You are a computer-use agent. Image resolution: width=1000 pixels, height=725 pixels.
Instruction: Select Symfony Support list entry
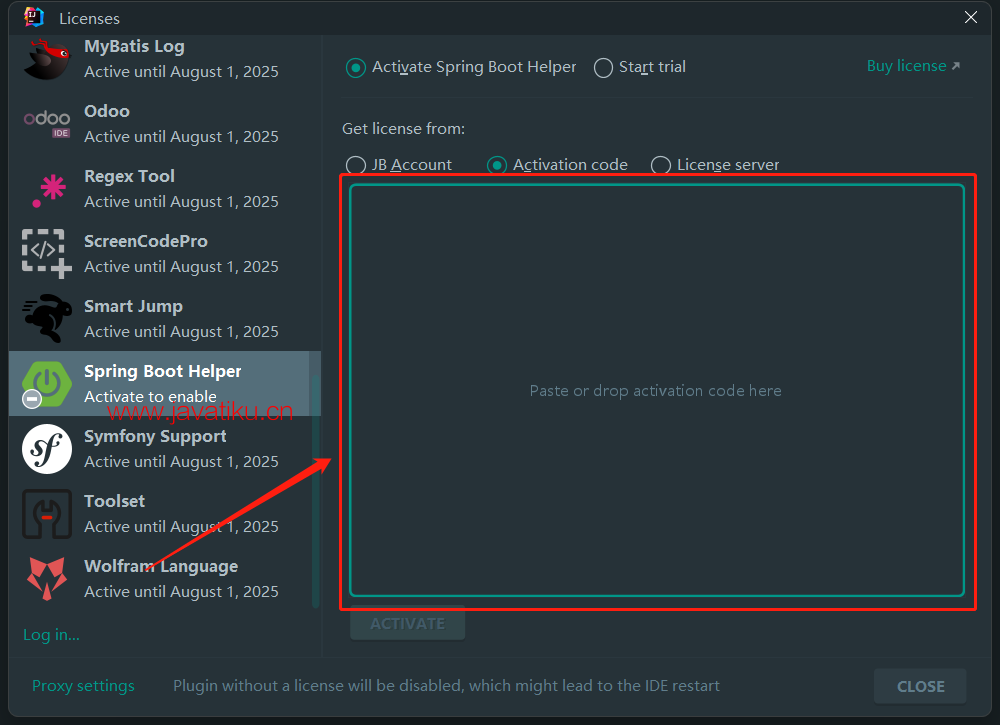[165, 449]
